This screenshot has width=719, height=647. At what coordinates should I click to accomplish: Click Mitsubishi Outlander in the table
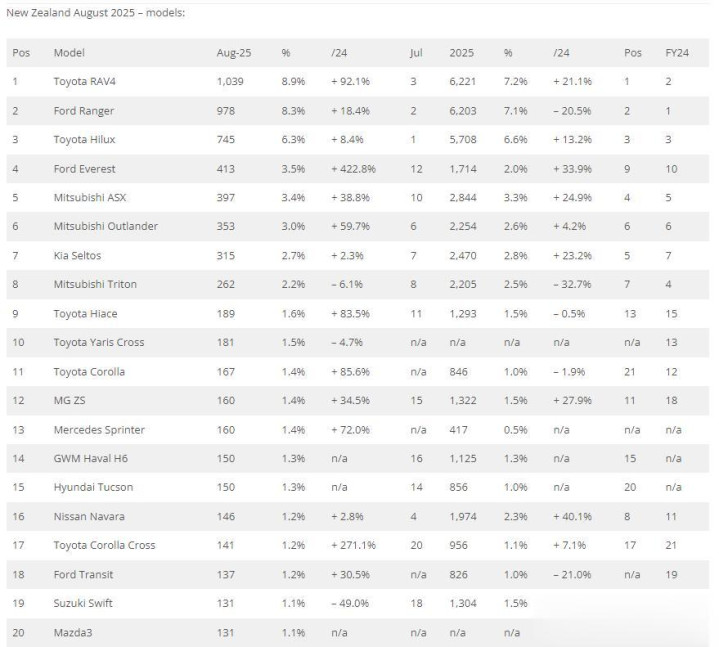point(105,226)
